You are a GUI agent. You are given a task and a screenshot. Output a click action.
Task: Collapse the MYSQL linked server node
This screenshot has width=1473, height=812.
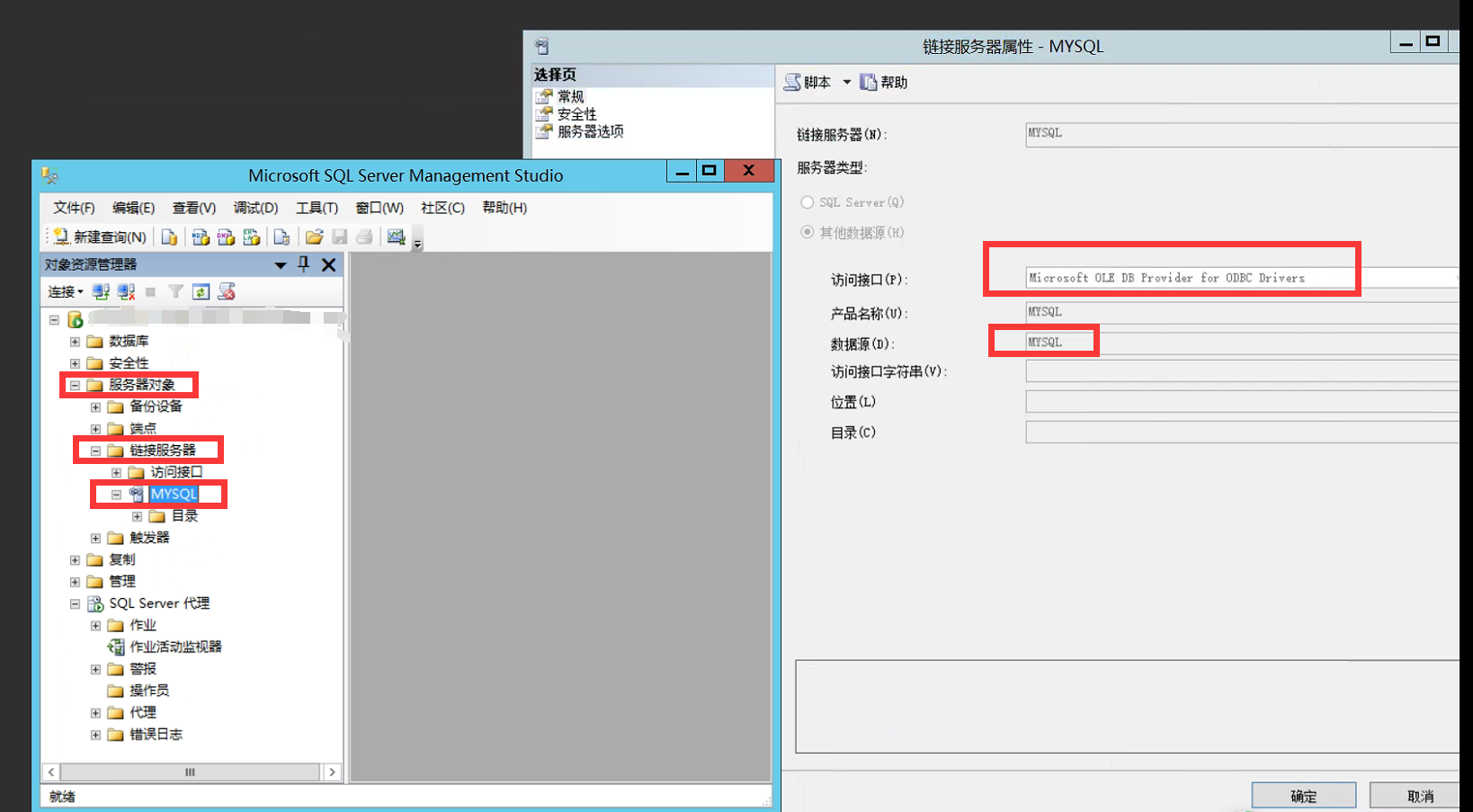[116, 495]
